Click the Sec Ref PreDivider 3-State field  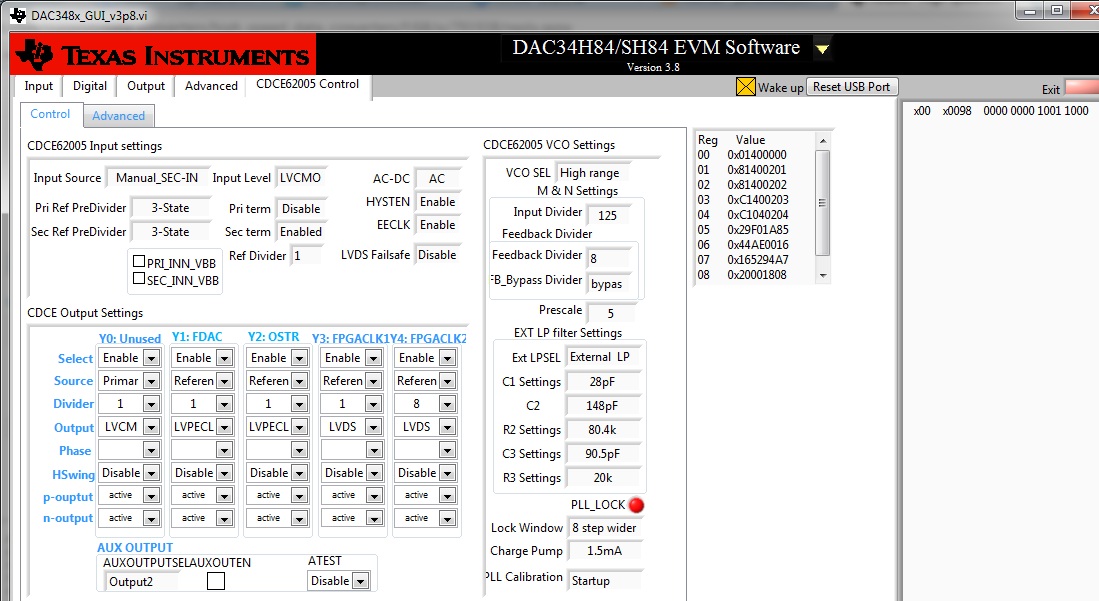171,232
